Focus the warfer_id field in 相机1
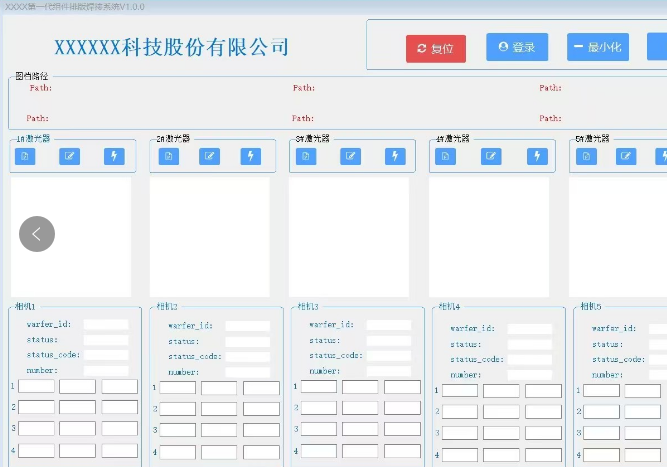 106,325
